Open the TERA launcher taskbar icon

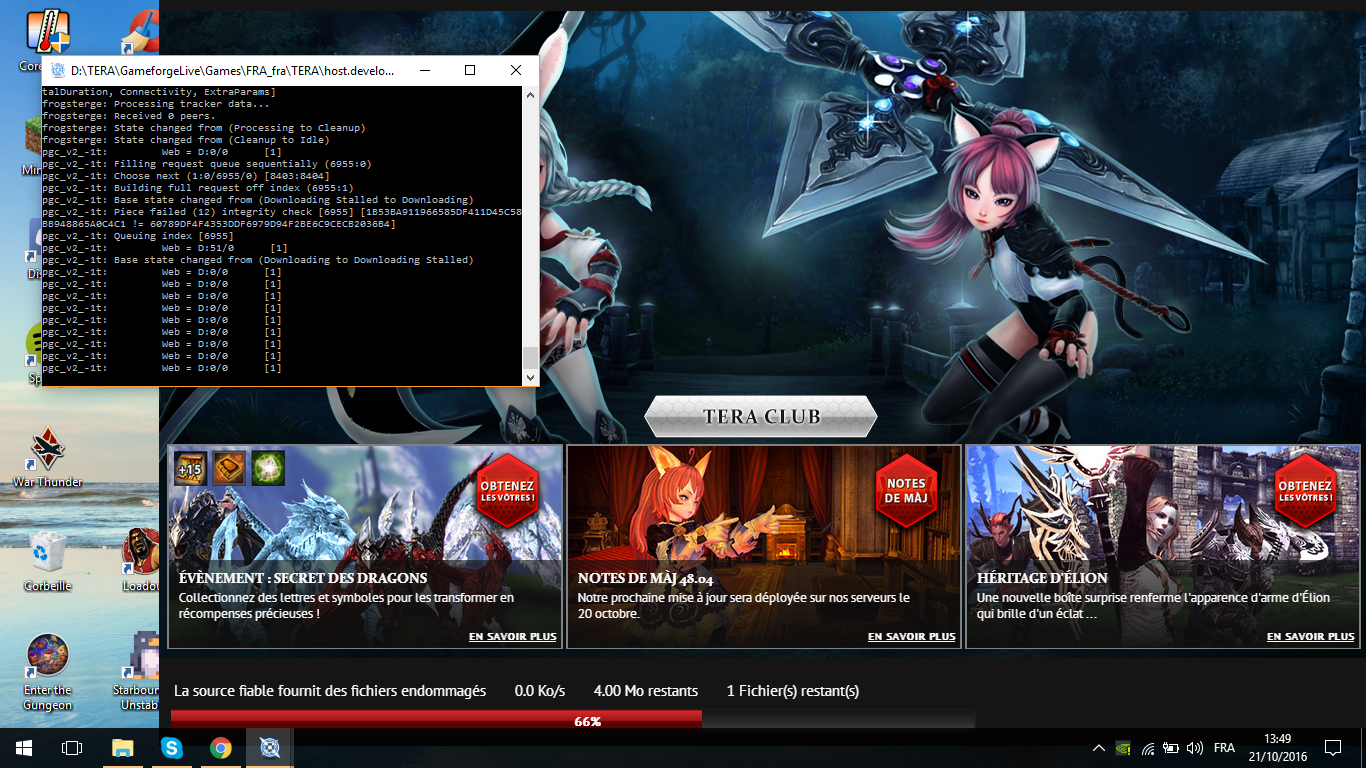click(270, 748)
